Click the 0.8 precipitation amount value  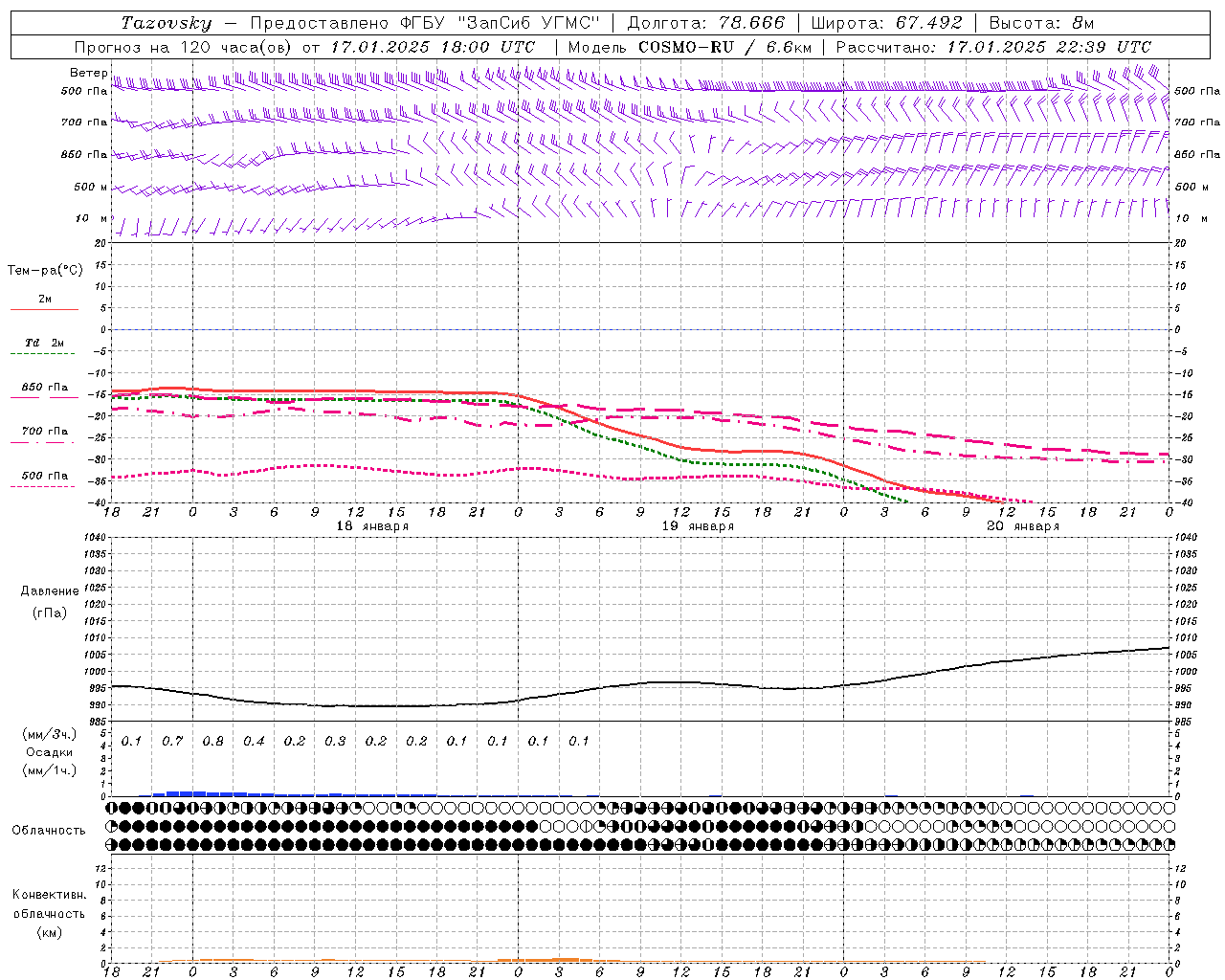pyautogui.click(x=212, y=741)
